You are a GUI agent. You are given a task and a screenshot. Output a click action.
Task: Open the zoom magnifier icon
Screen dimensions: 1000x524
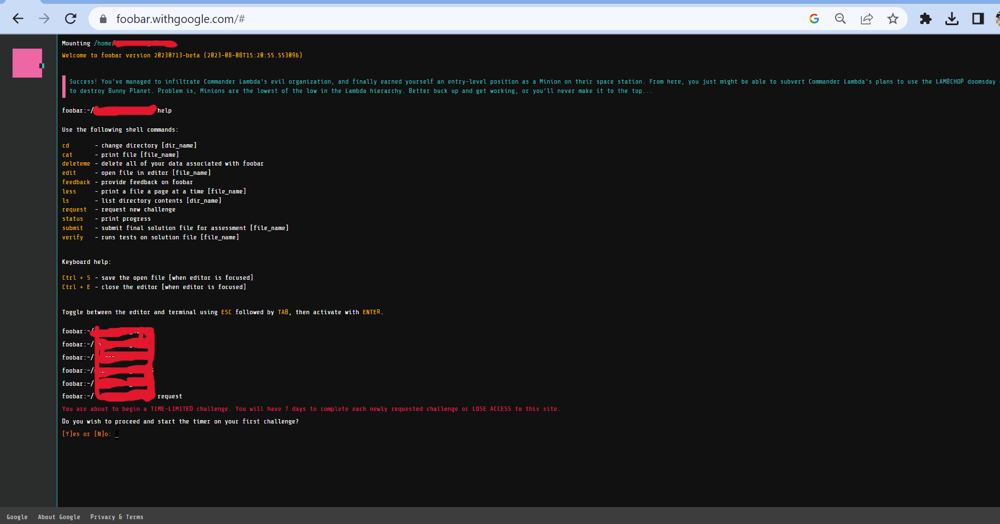(x=841, y=19)
